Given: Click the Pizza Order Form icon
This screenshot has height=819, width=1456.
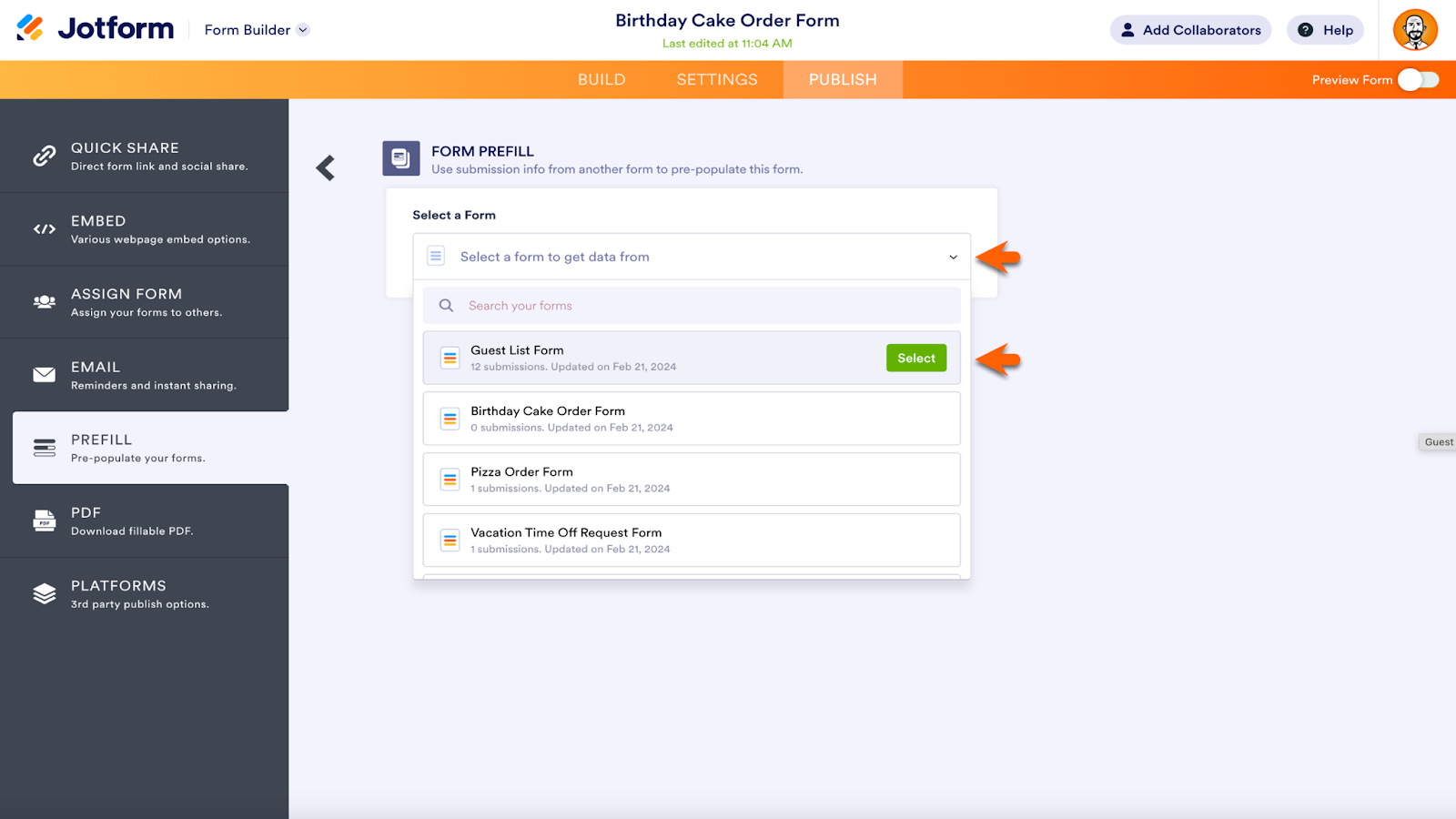Looking at the screenshot, I should point(450,480).
